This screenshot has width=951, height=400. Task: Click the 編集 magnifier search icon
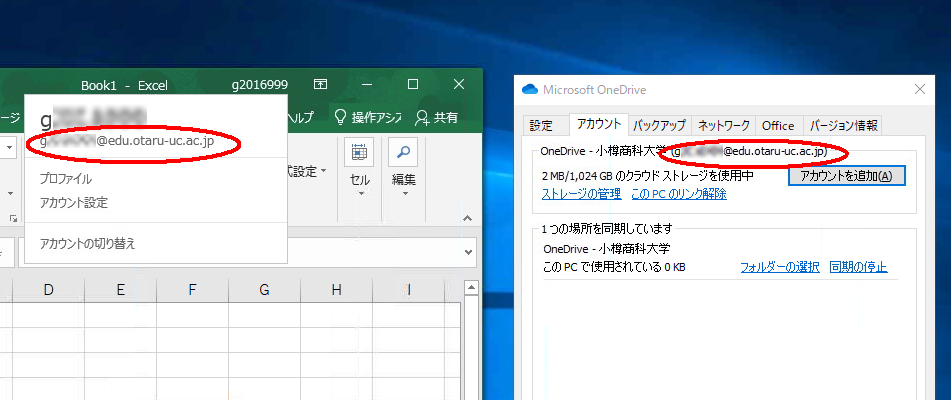tap(403, 152)
